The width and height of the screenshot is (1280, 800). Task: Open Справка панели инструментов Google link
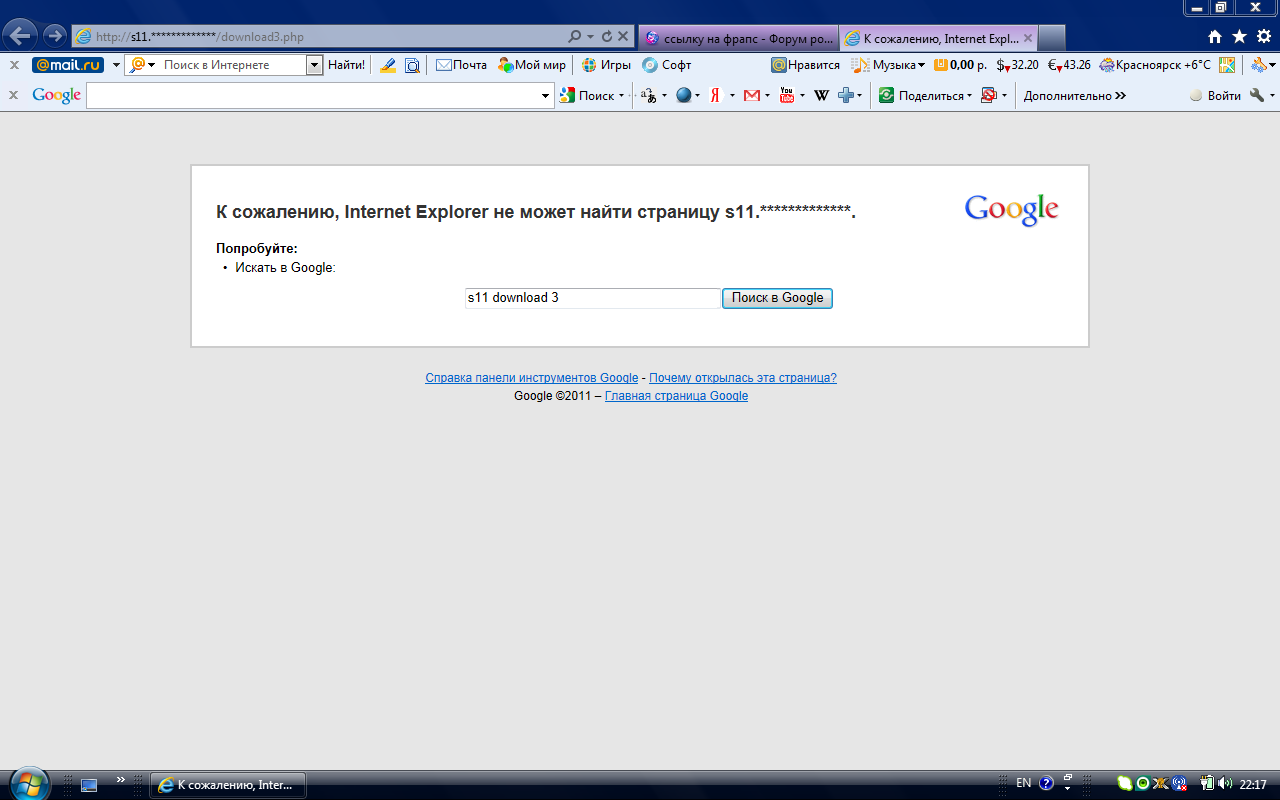532,378
